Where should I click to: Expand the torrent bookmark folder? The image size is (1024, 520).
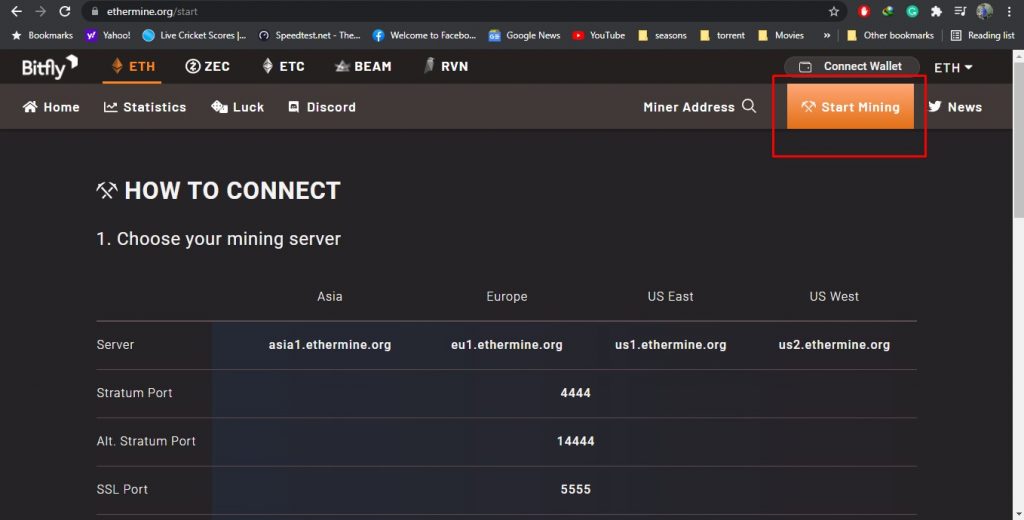click(722, 35)
